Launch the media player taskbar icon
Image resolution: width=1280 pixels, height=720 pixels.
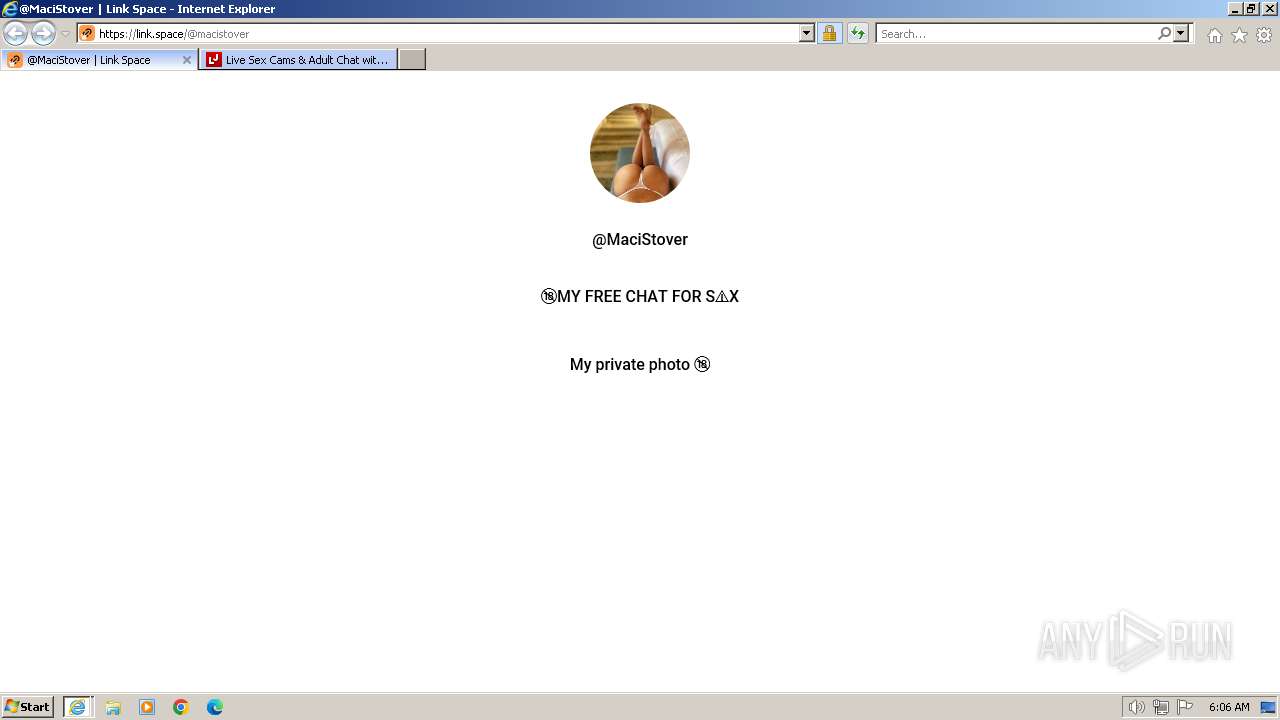tap(147, 707)
